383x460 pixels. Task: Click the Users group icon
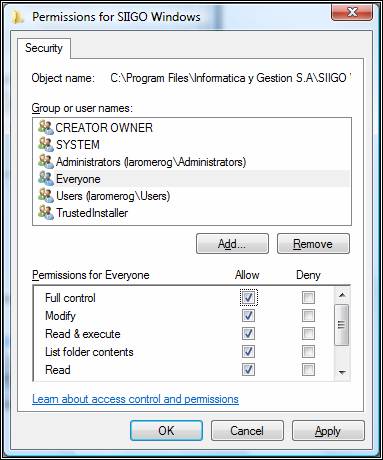click(46, 196)
